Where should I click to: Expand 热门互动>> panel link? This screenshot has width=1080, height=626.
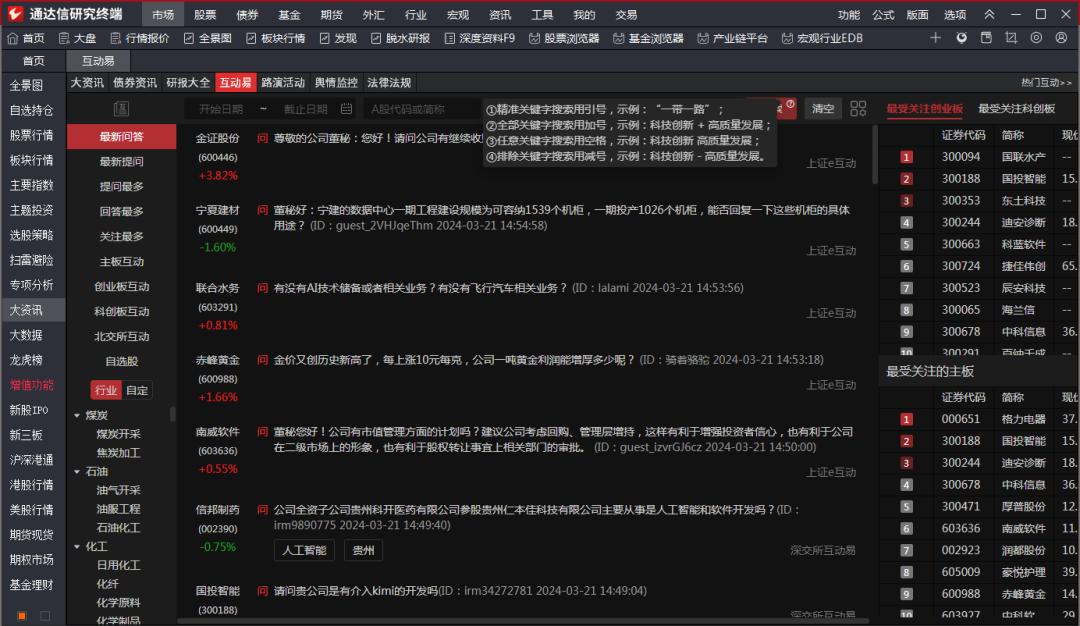(x=1046, y=83)
